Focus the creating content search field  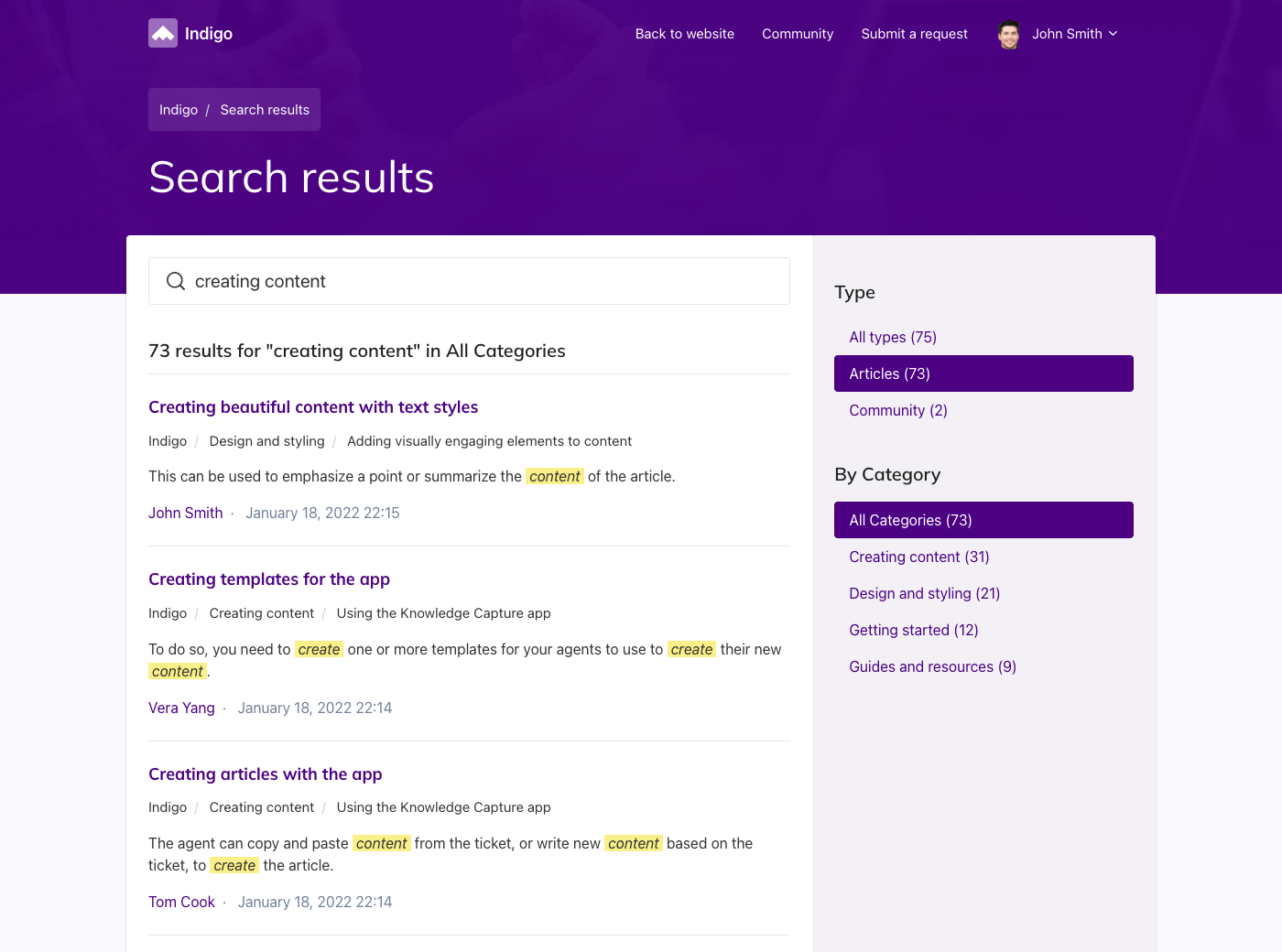click(485, 281)
